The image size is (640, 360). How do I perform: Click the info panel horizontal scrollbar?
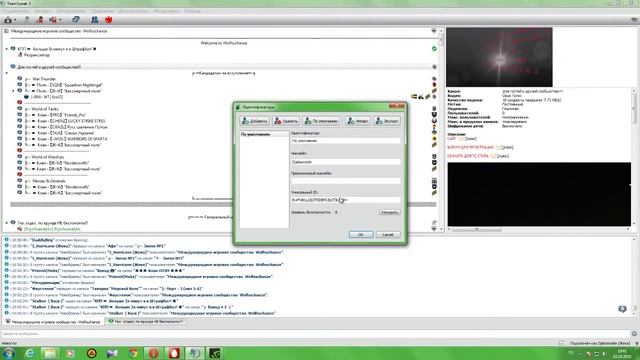539,230
